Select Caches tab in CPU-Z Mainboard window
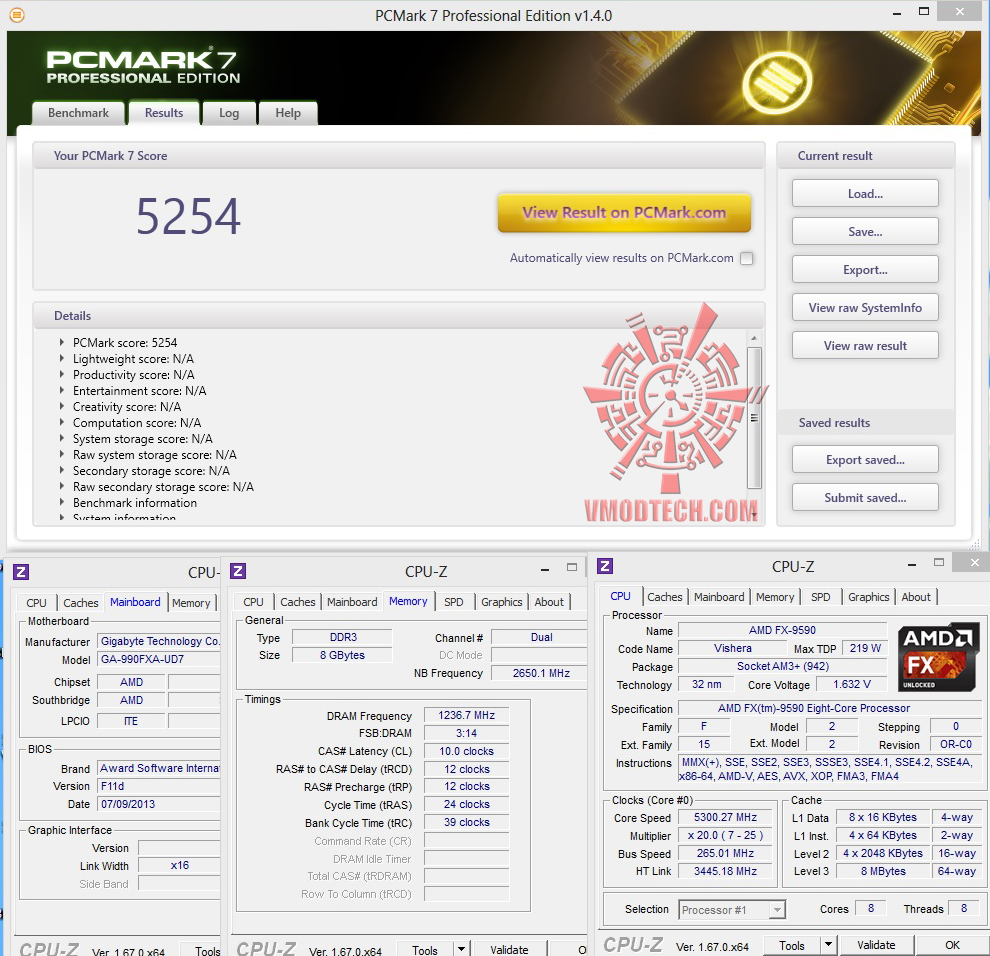The height and width of the screenshot is (956, 990). [x=81, y=603]
